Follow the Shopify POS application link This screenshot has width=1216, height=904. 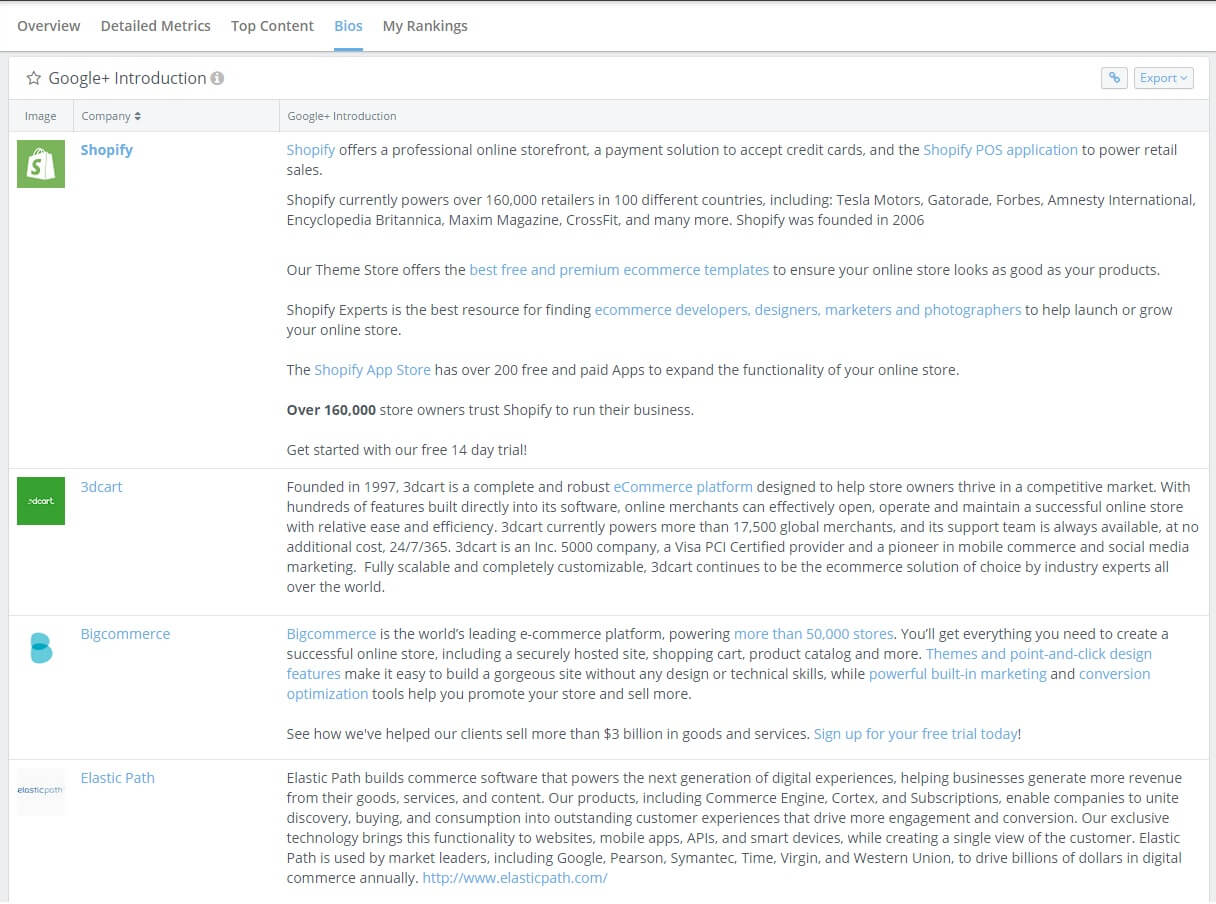coord(1000,150)
